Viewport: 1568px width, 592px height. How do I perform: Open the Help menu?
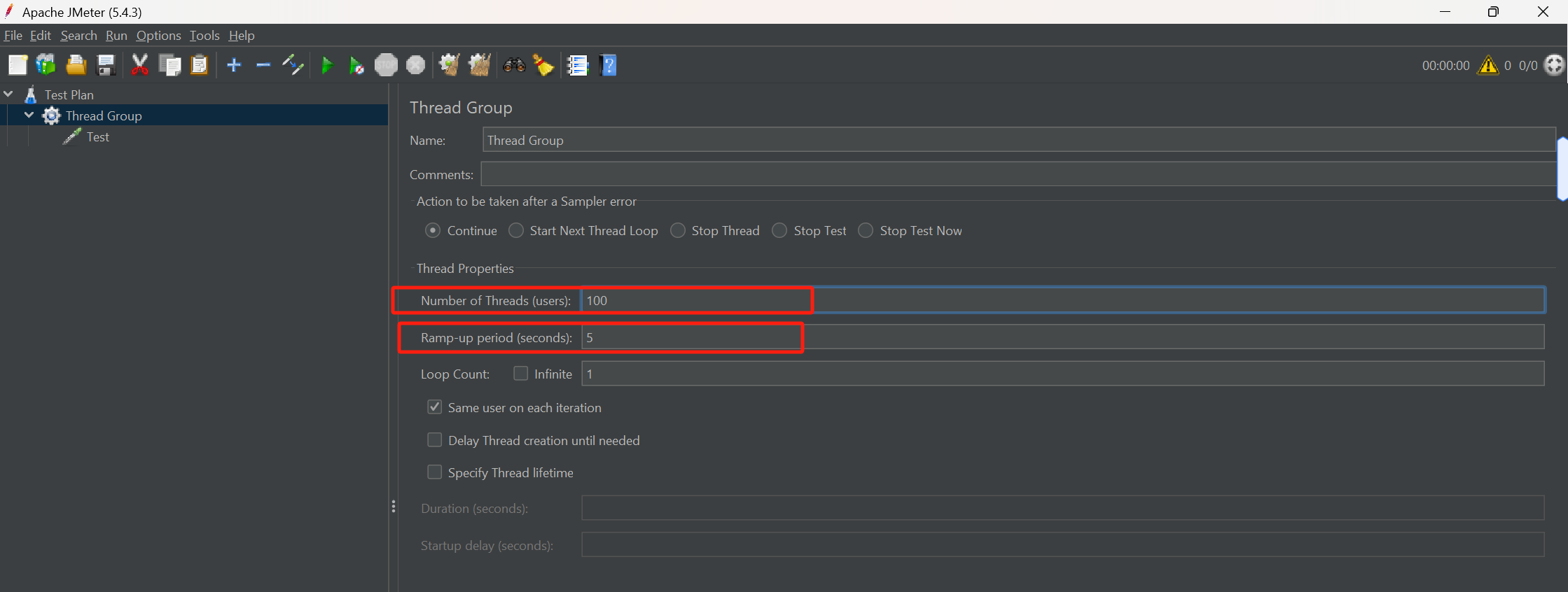point(242,35)
